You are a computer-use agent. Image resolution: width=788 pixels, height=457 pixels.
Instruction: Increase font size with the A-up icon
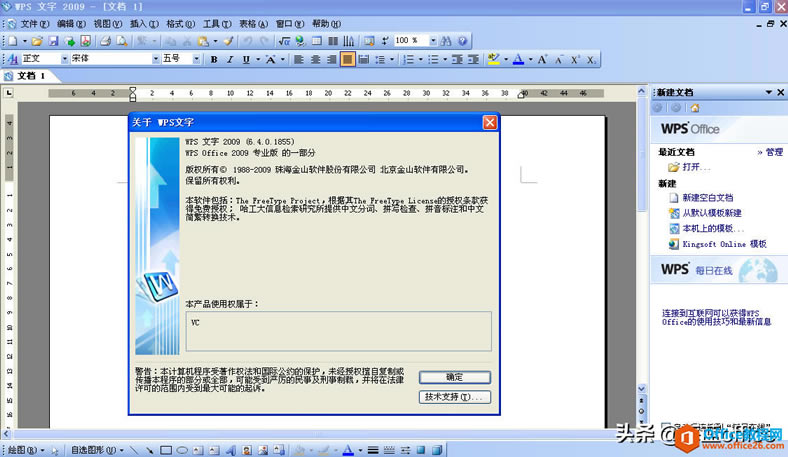point(542,59)
